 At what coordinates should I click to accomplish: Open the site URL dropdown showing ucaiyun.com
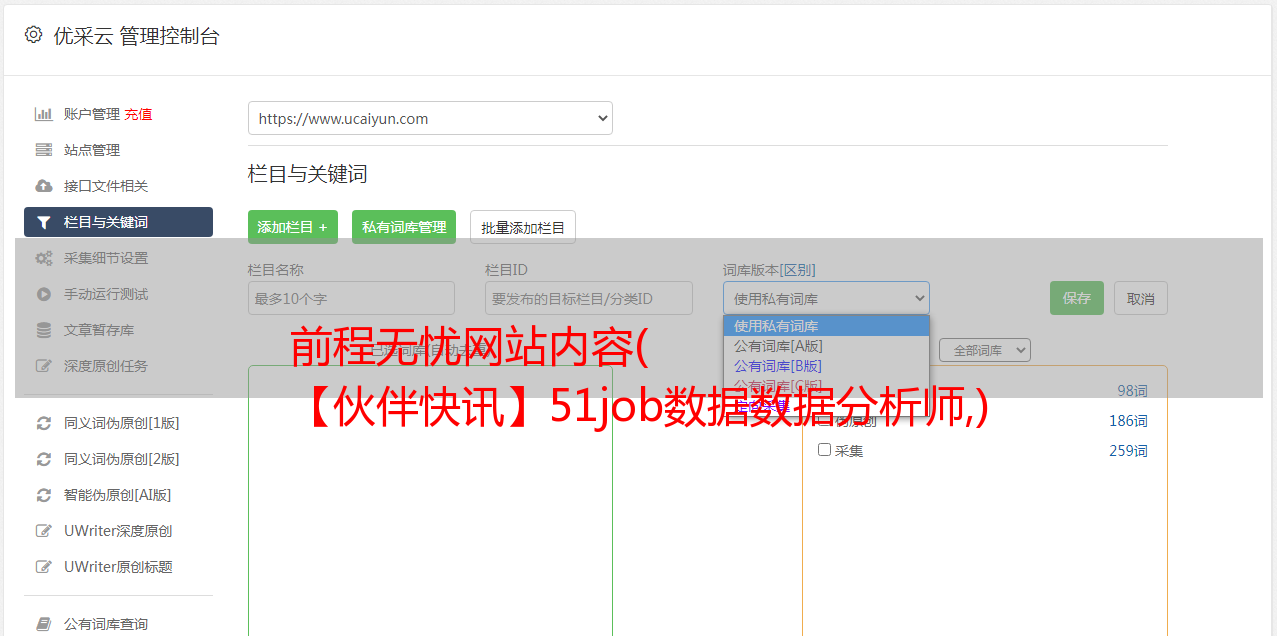tap(430, 118)
